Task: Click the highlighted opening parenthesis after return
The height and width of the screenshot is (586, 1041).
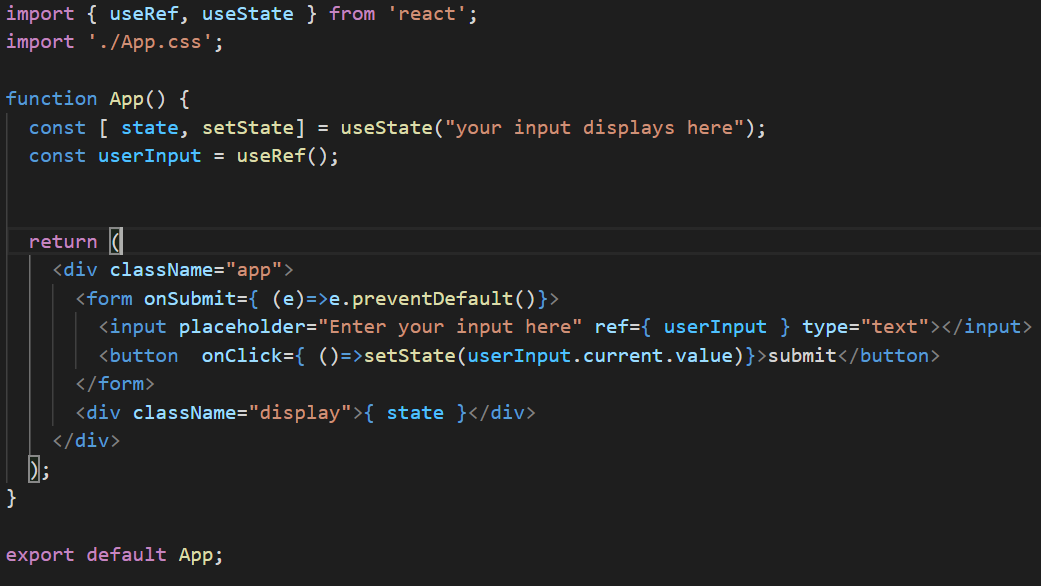Action: tap(116, 242)
